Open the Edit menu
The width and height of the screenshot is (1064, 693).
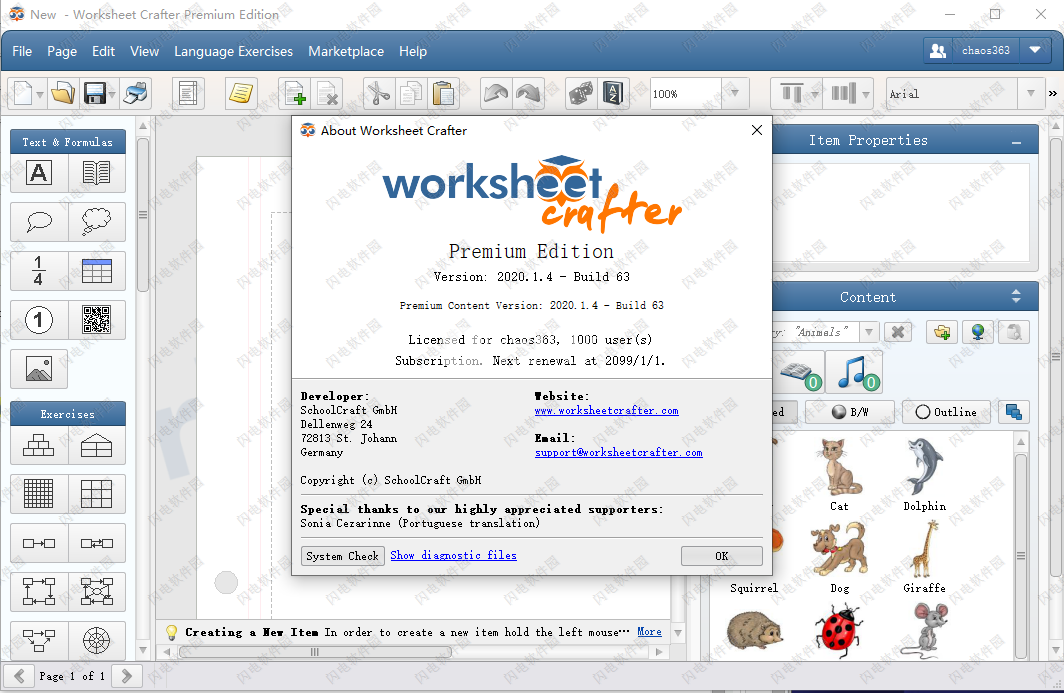tap(103, 51)
